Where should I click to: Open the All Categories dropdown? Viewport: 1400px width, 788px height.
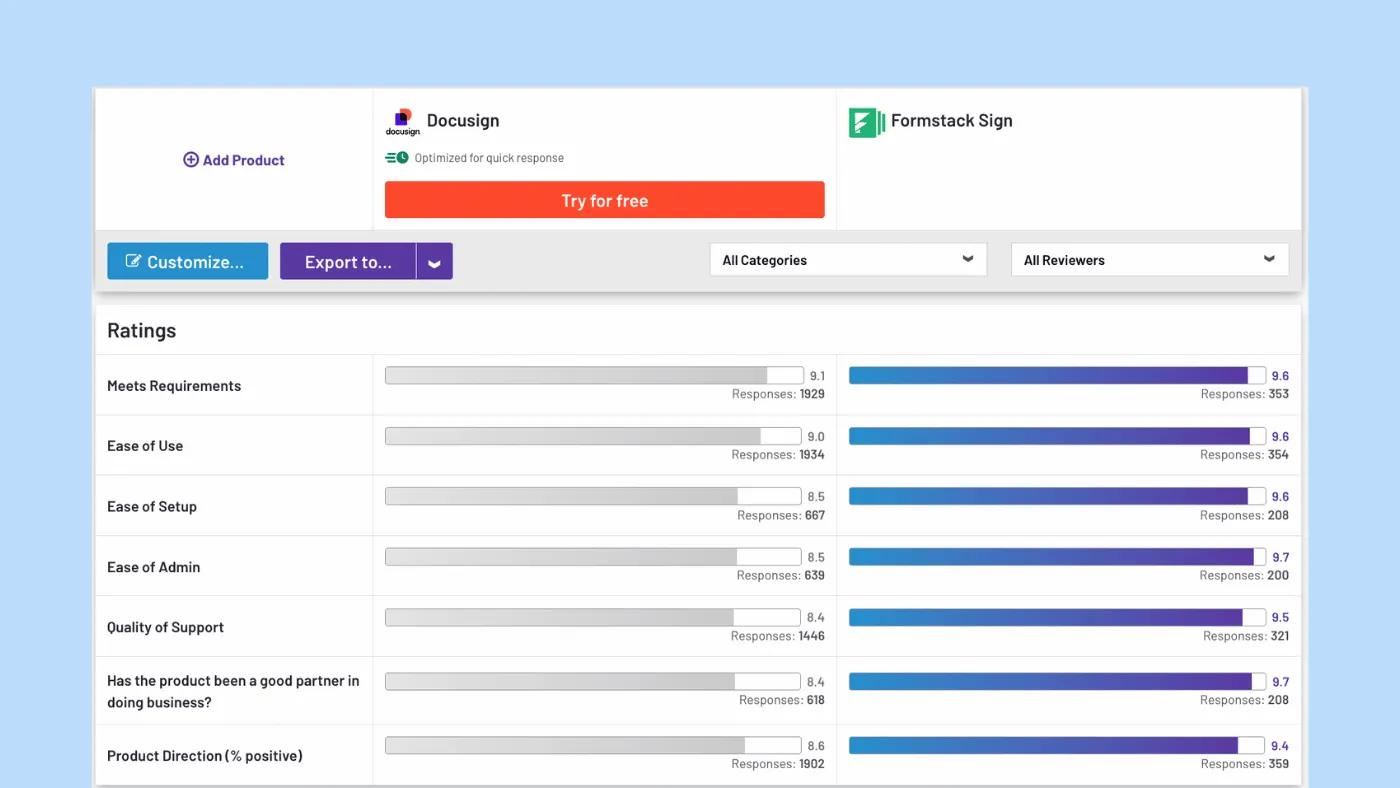tap(848, 259)
